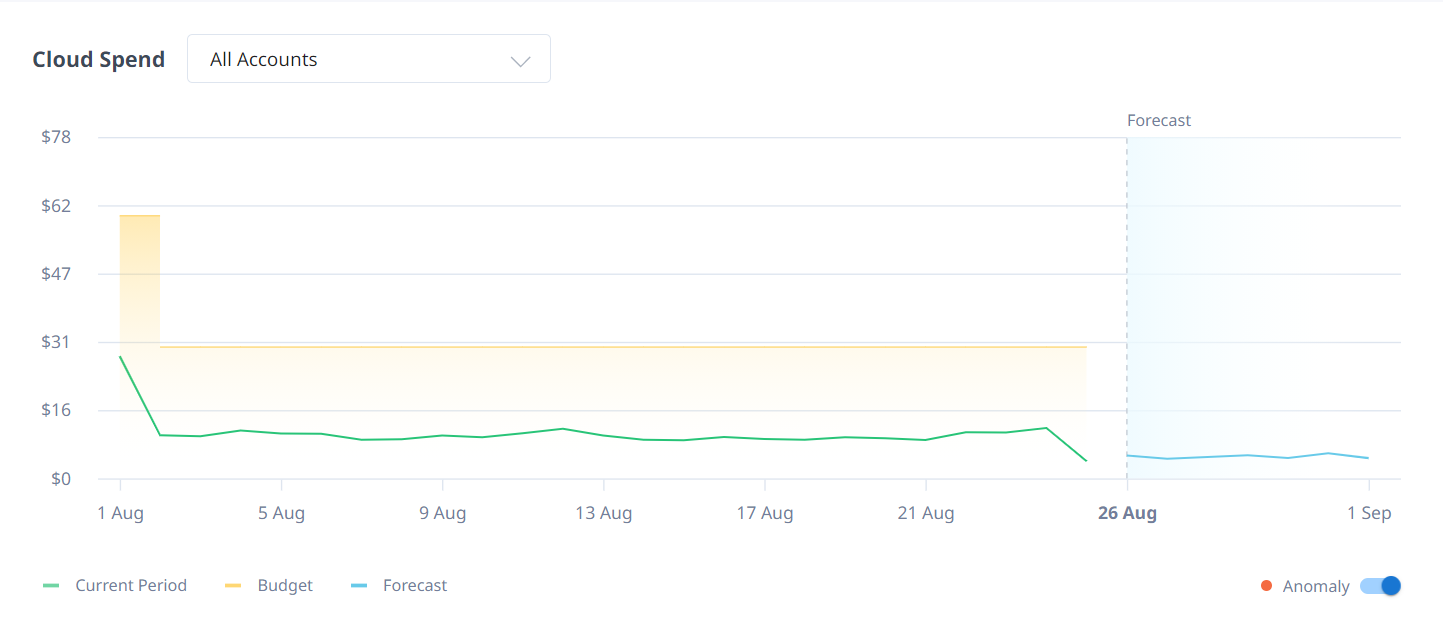Click the Forecast legend entry below chart
The width and height of the screenshot is (1443, 620).
pos(399,585)
